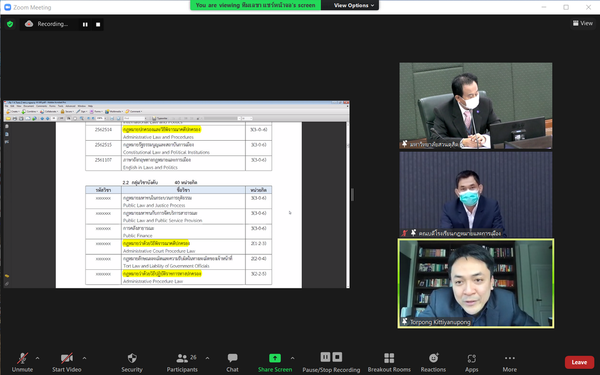Click the 'You are viewing' green banner
The height and width of the screenshot is (375, 600).
pyautogui.click(x=256, y=5)
